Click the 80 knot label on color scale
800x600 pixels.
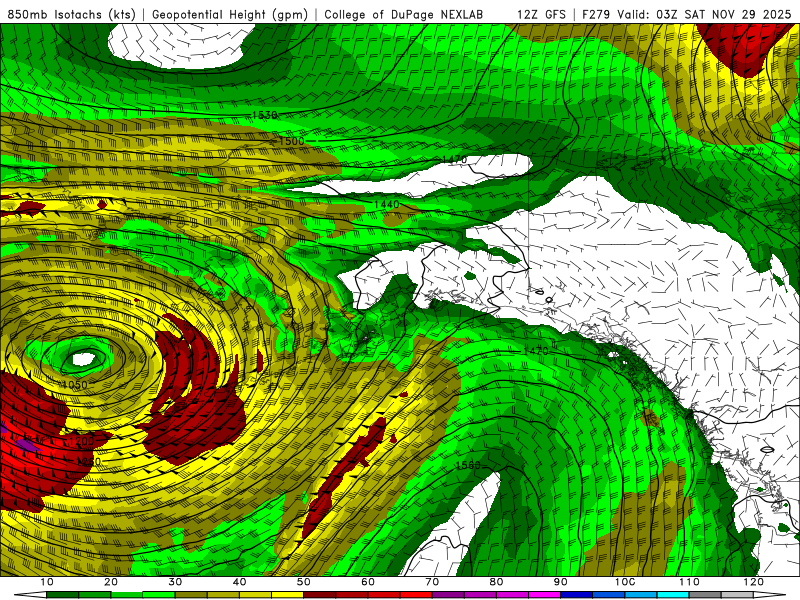point(496,582)
